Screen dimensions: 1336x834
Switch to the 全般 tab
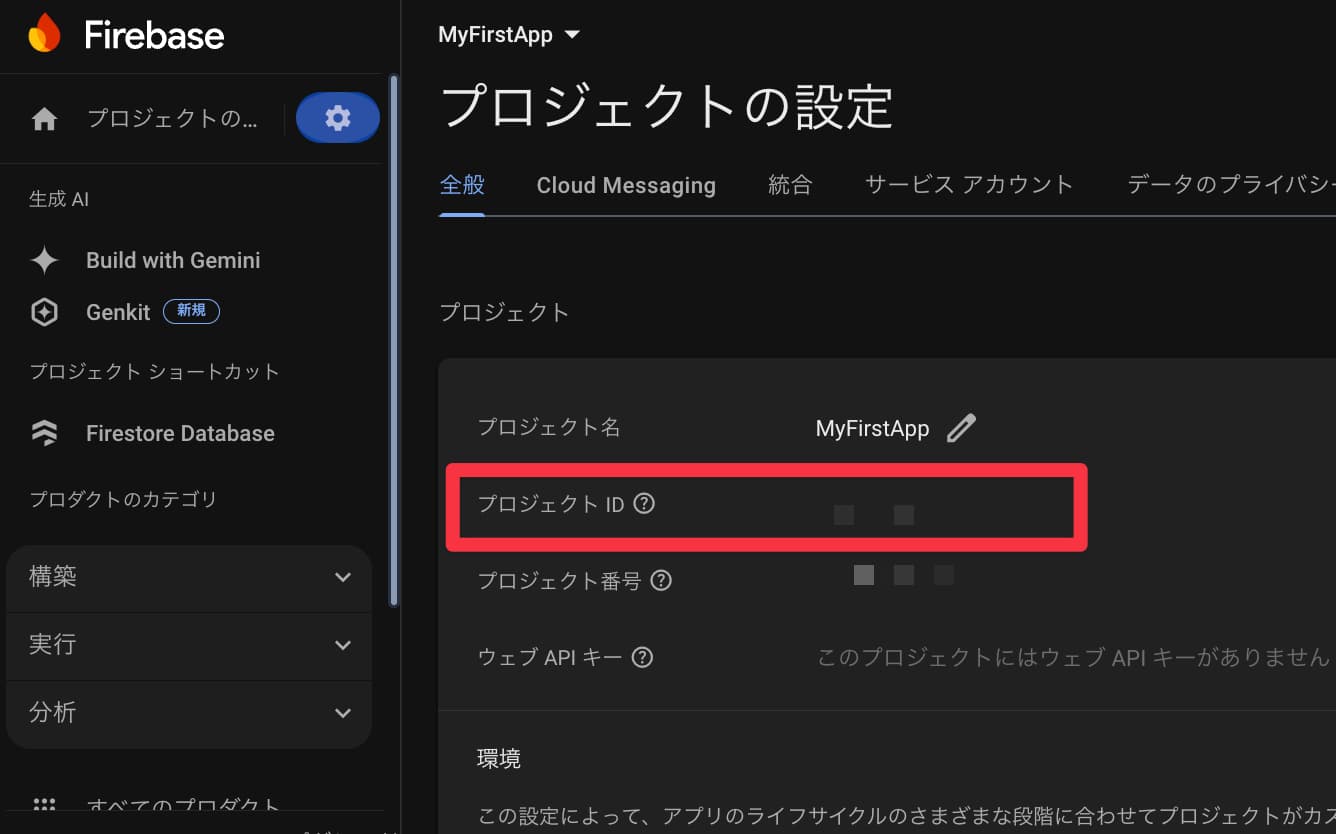point(462,185)
